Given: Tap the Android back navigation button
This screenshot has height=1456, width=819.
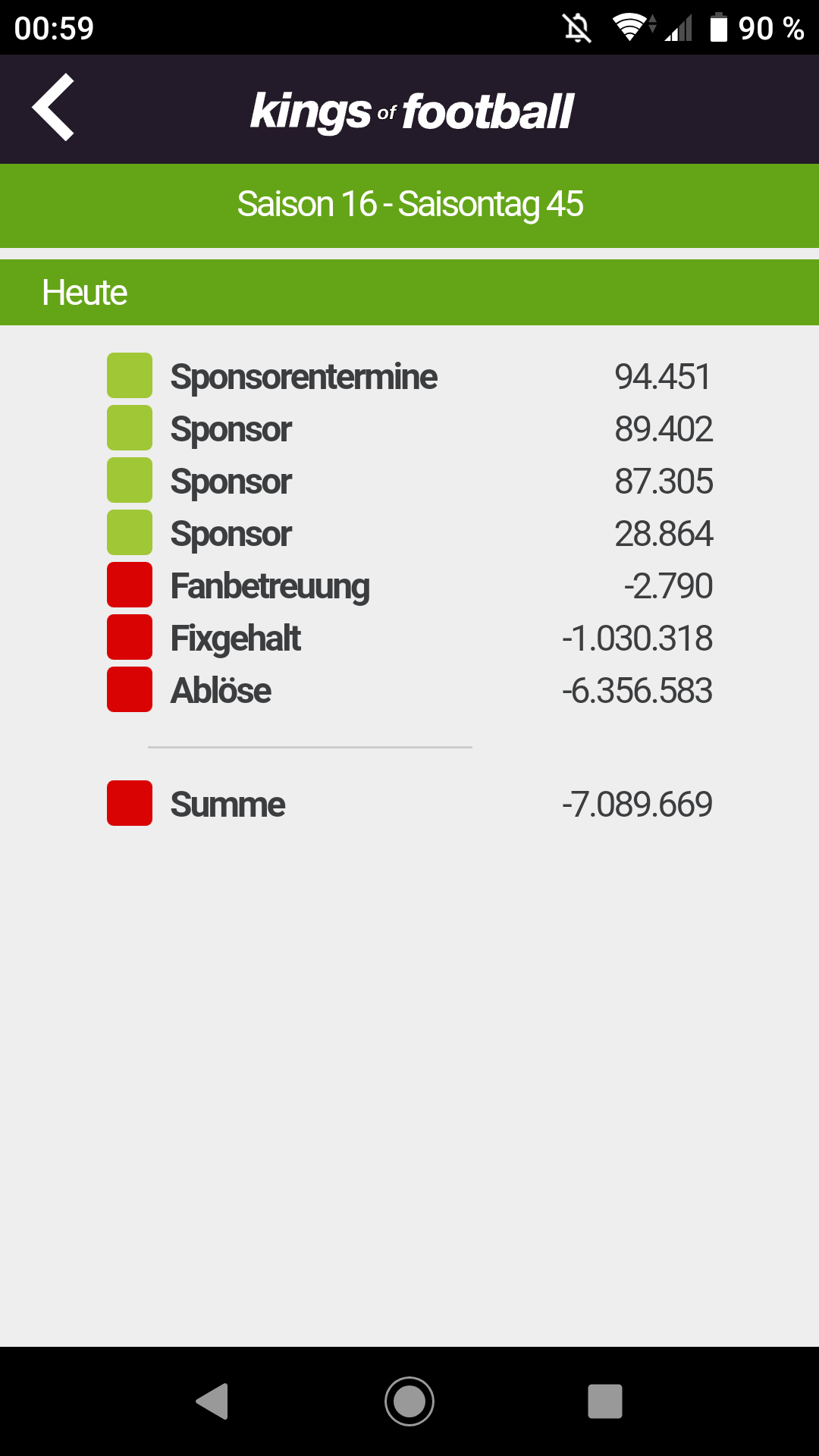Looking at the screenshot, I should (x=212, y=1401).
